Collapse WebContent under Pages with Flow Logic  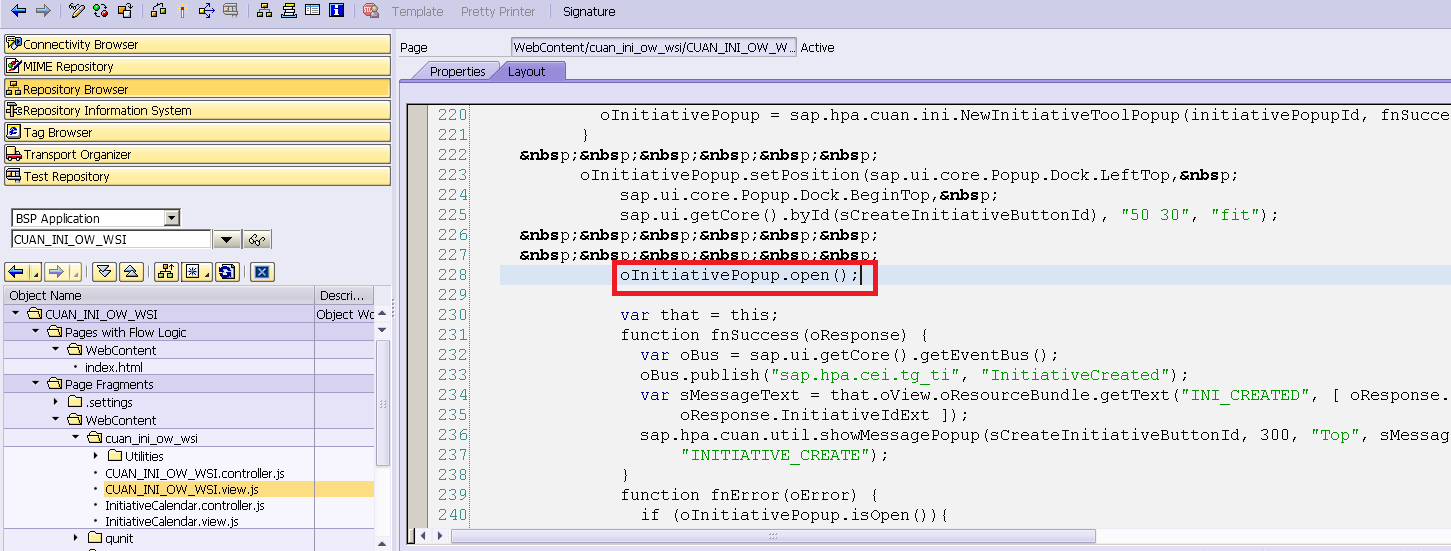pos(57,350)
